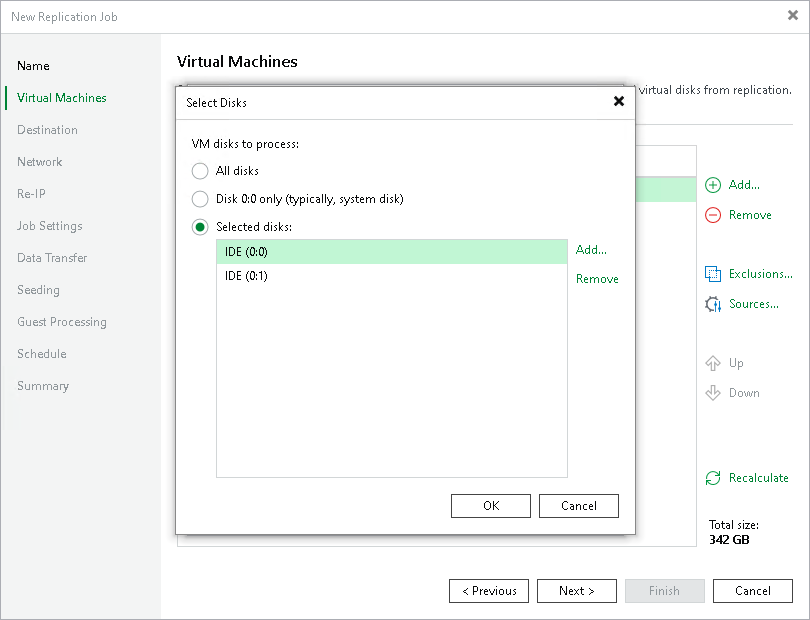The image size is (810, 620).
Task: Open the Summary wizard step
Action: (x=42, y=386)
